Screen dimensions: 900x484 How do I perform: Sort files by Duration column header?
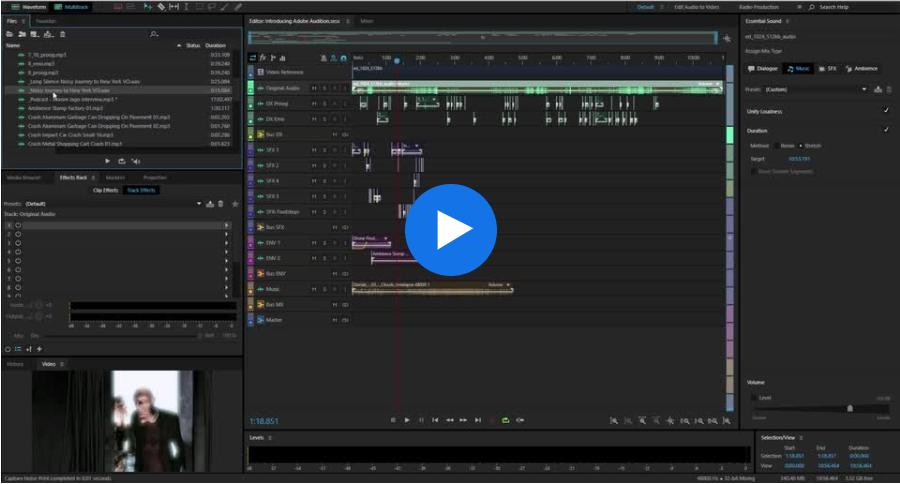tap(216, 45)
